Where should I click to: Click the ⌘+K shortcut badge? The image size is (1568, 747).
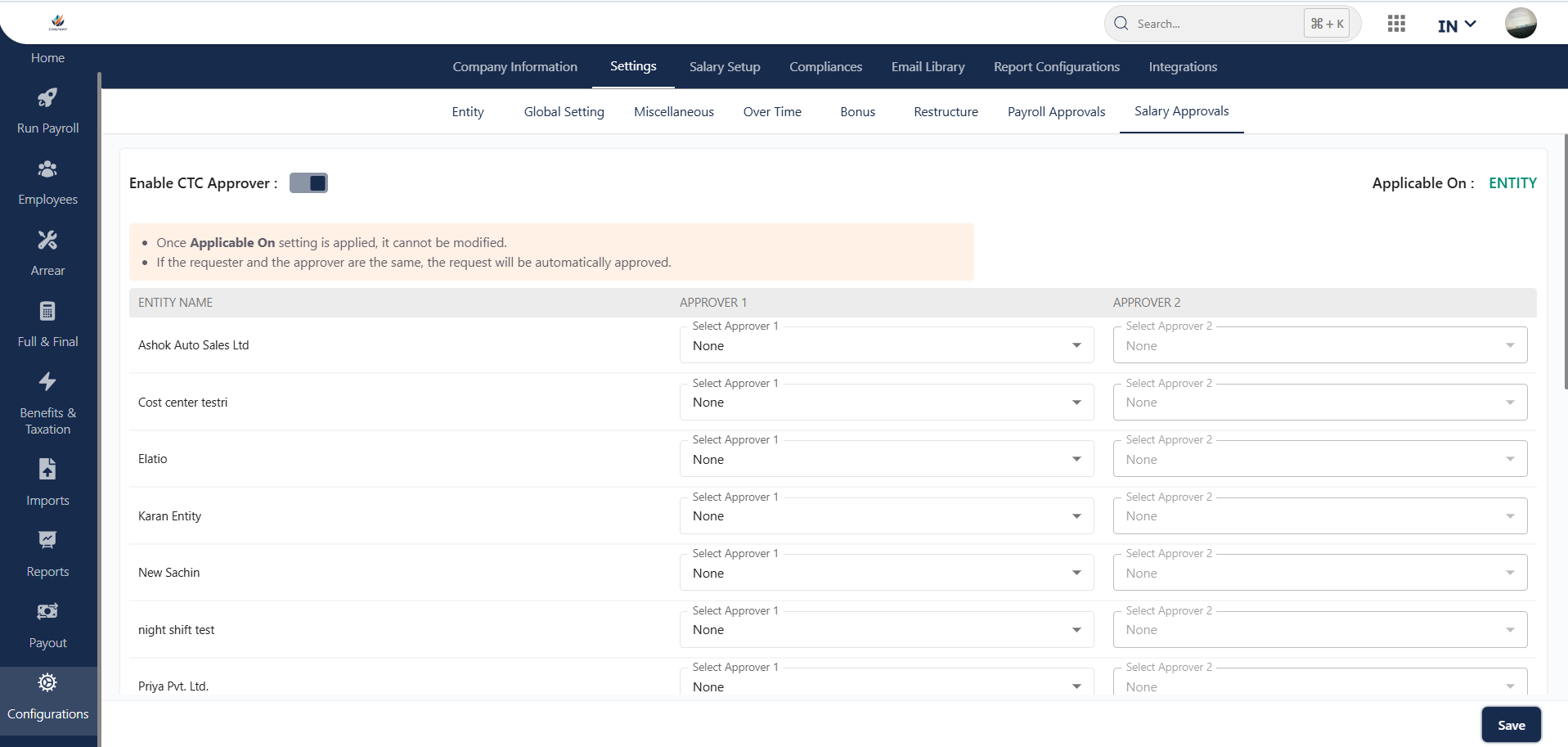(1326, 24)
